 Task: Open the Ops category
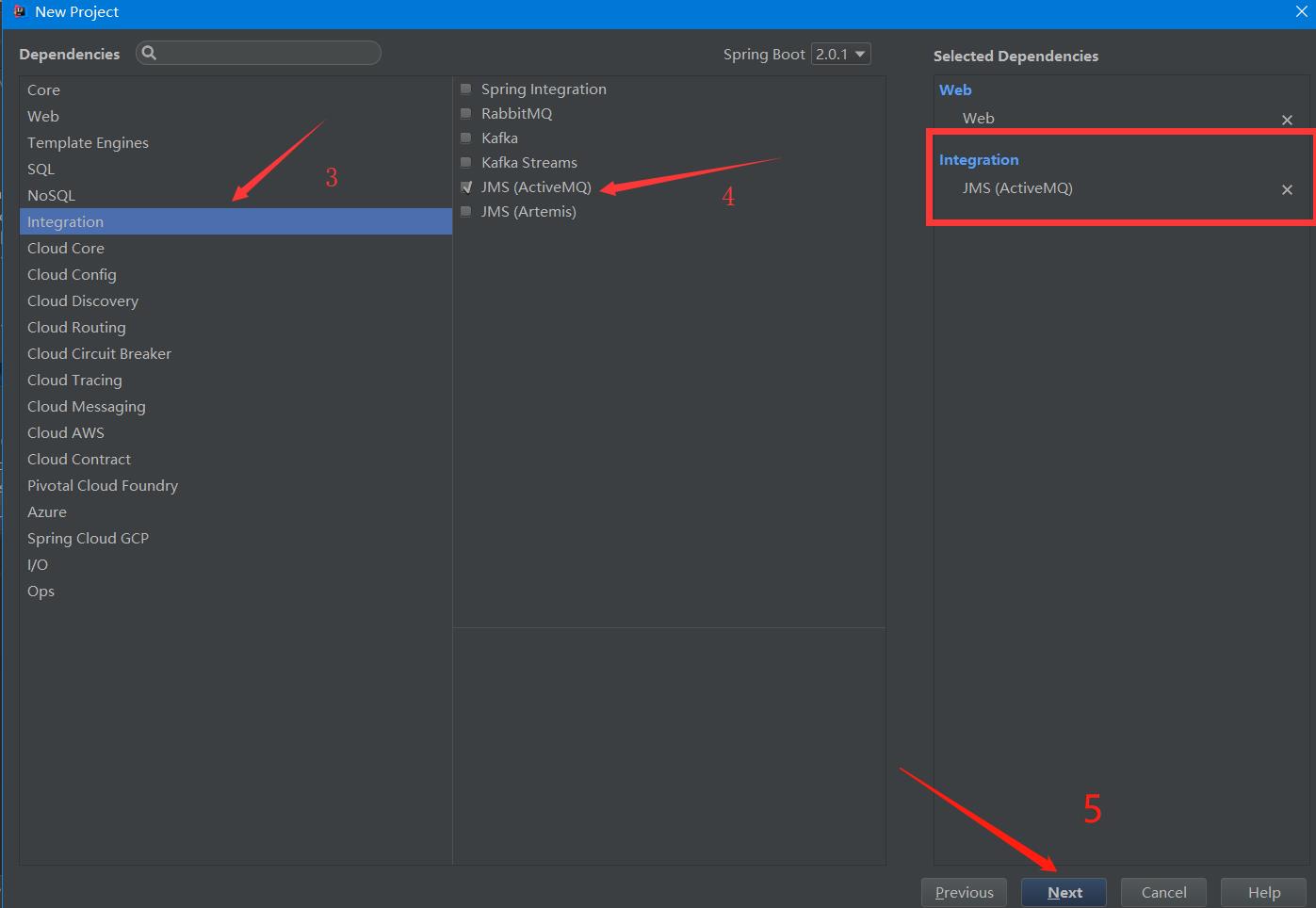point(236,591)
